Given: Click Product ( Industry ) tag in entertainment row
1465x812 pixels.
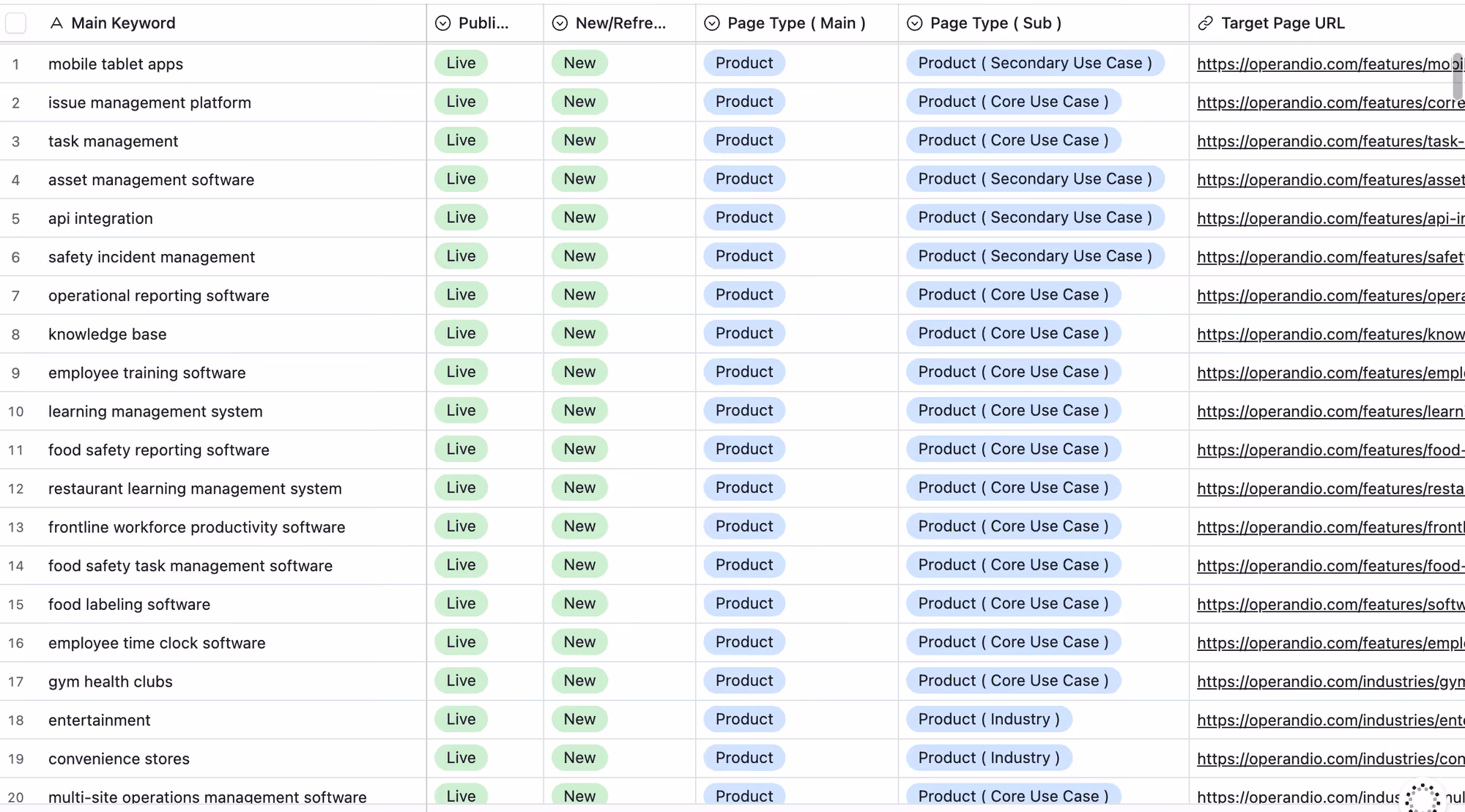Looking at the screenshot, I should tap(989, 719).
